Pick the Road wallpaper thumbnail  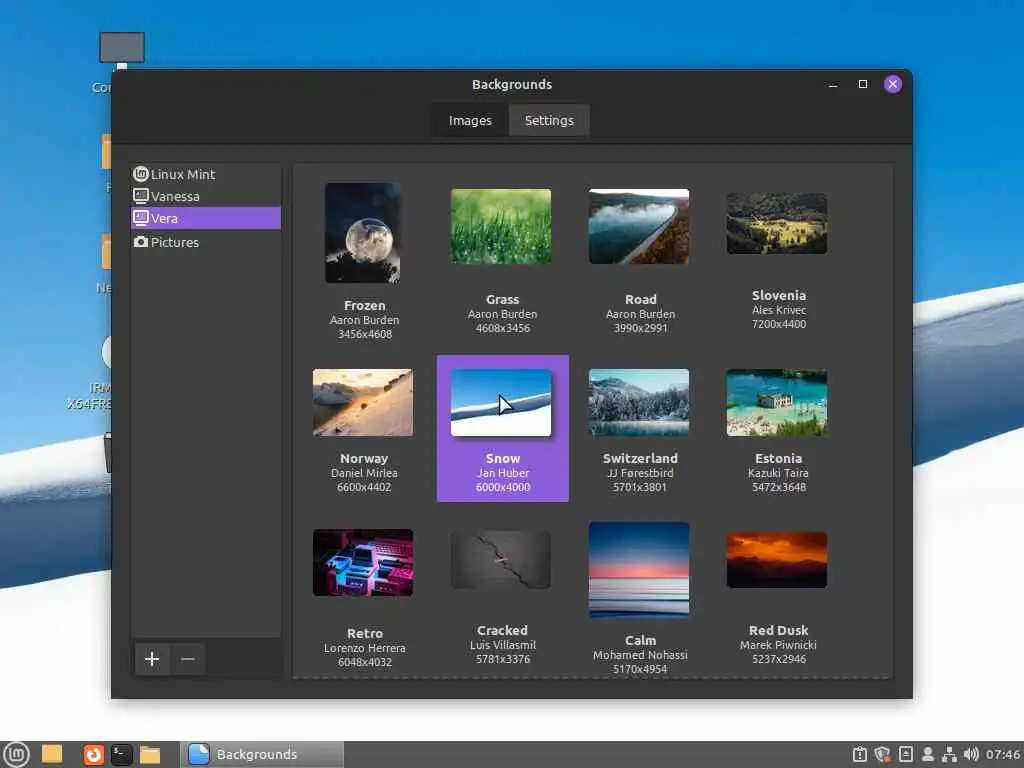pos(639,227)
